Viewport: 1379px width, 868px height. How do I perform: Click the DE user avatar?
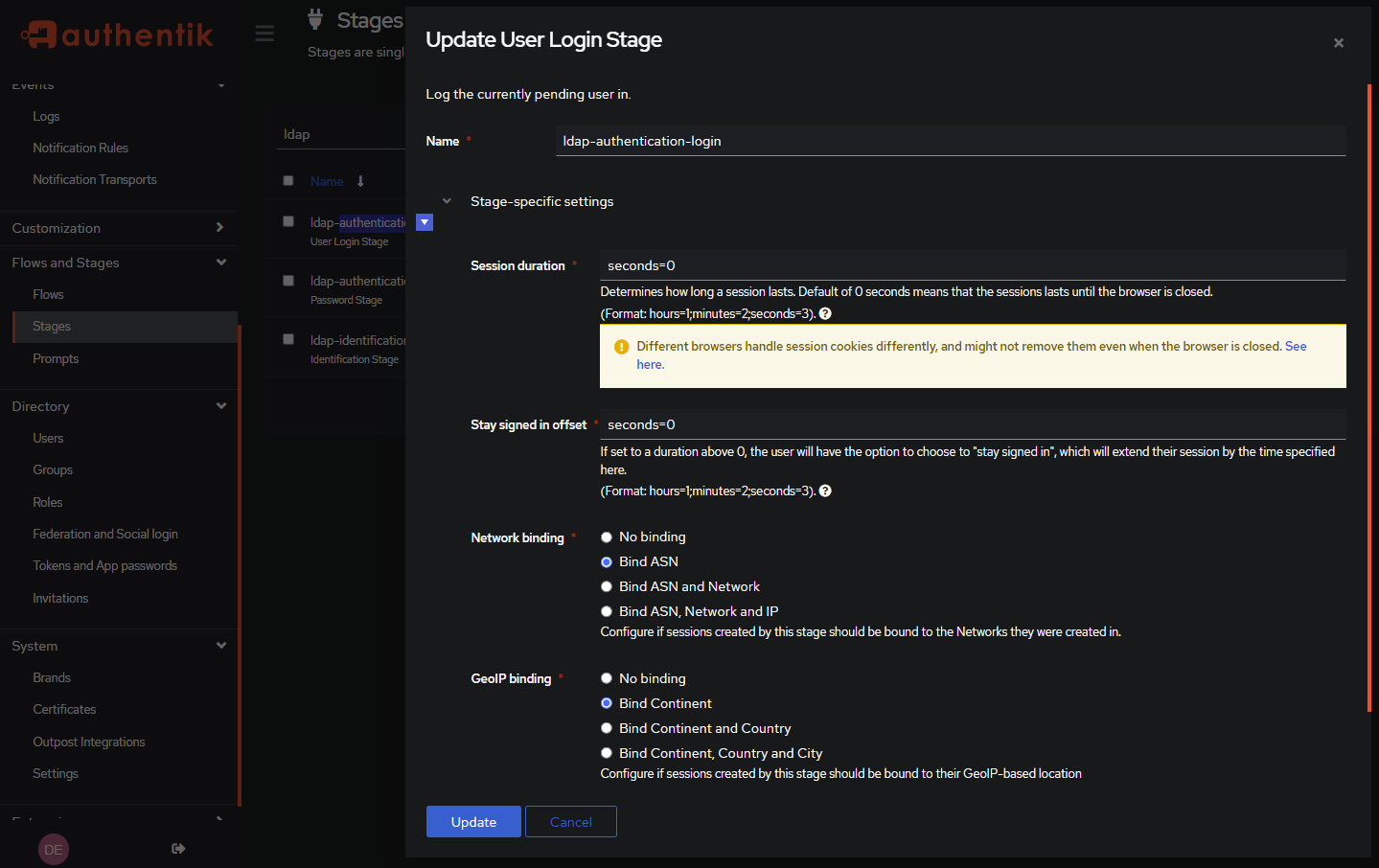point(53,849)
